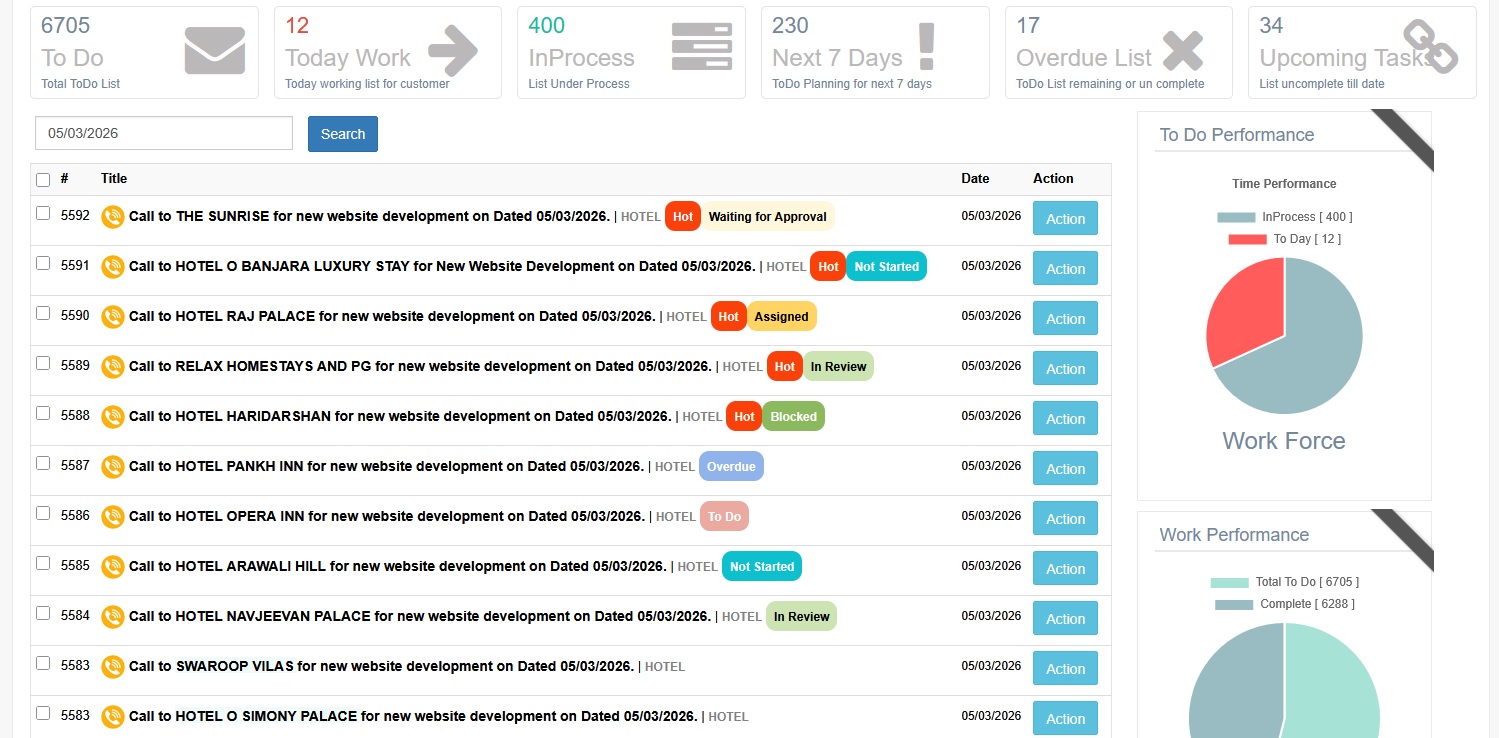Viewport: 1499px width, 738px height.
Task: Click the exclamation icon on Next 7 Days card
Action: (926, 47)
